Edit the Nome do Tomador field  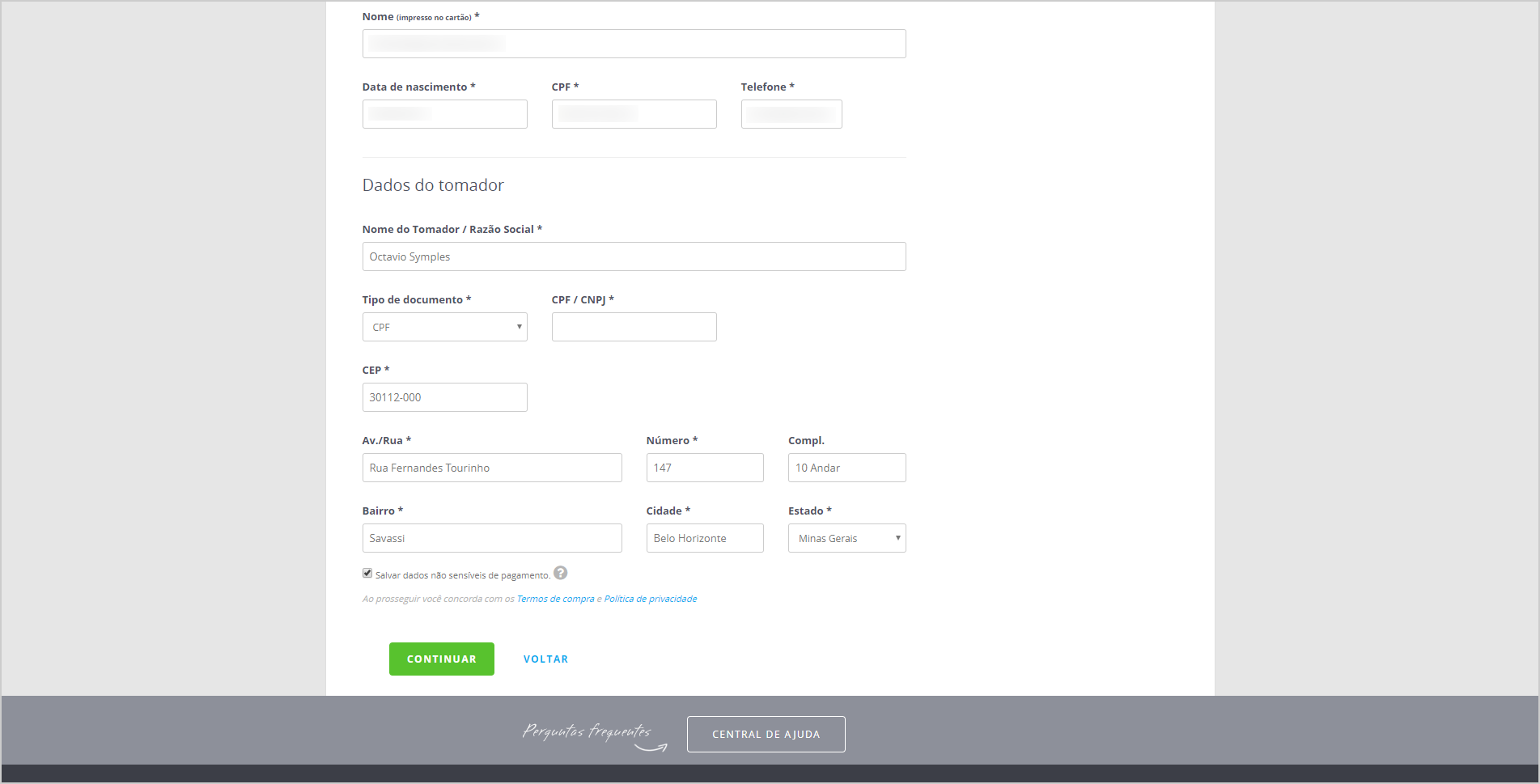tap(634, 256)
